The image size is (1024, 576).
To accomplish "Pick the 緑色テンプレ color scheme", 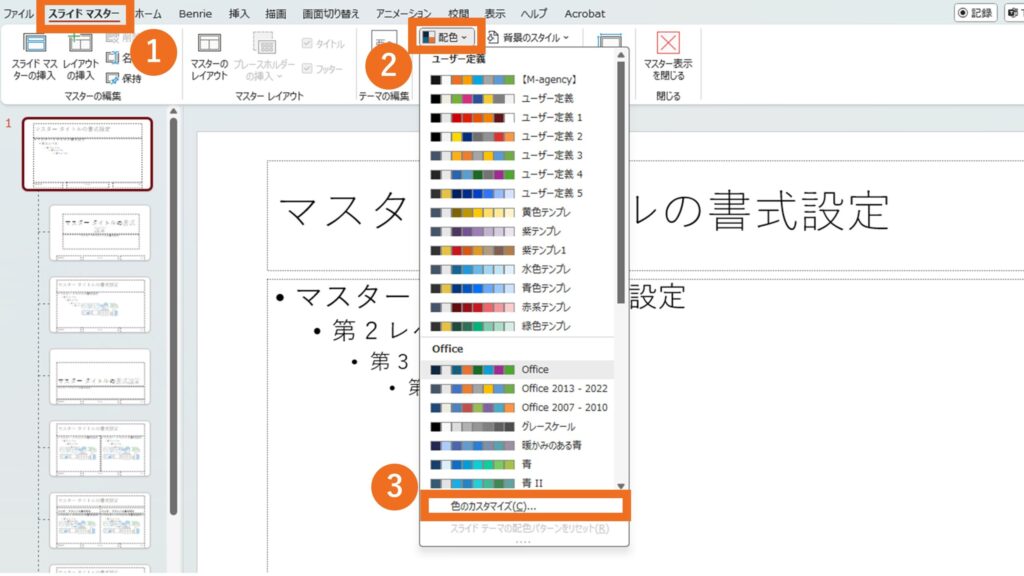I will (518, 326).
